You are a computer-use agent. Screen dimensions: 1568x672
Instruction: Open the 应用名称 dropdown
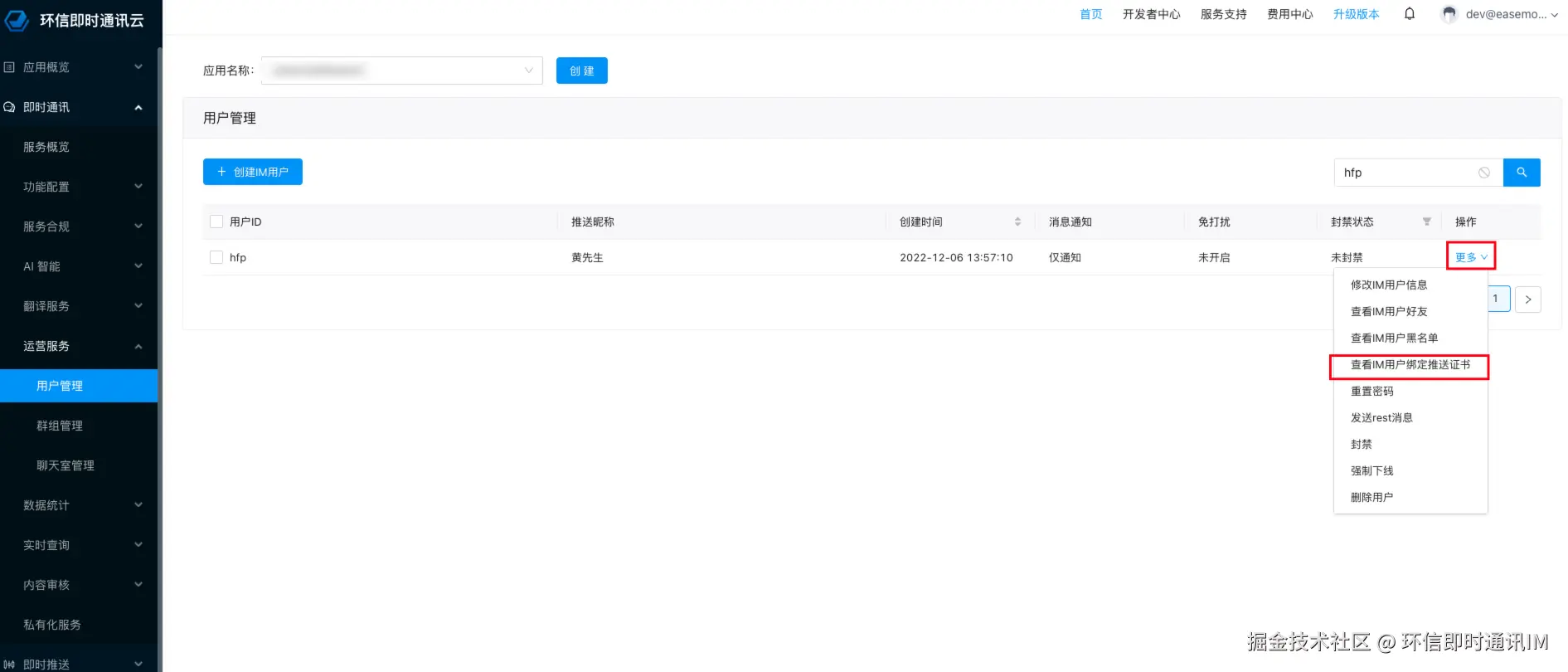click(x=402, y=71)
